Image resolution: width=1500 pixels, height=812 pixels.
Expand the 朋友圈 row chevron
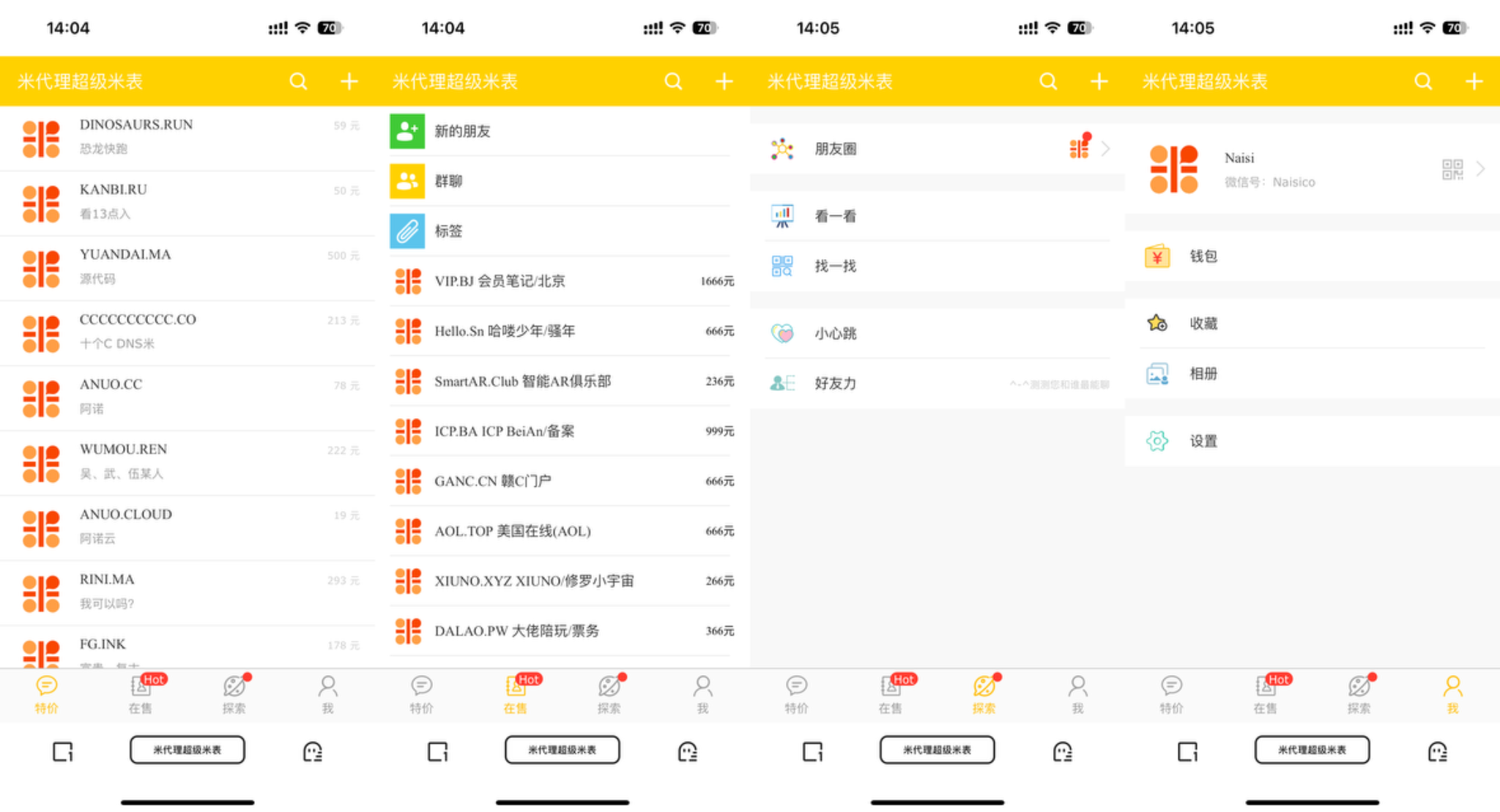click(1105, 149)
